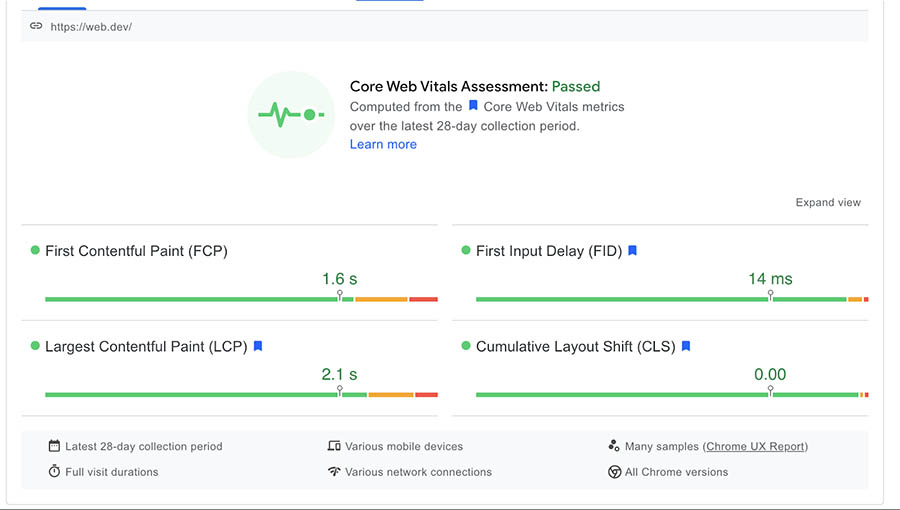Click the Core Web Vitals pulse icon
The width and height of the screenshot is (900, 510).
(291, 115)
